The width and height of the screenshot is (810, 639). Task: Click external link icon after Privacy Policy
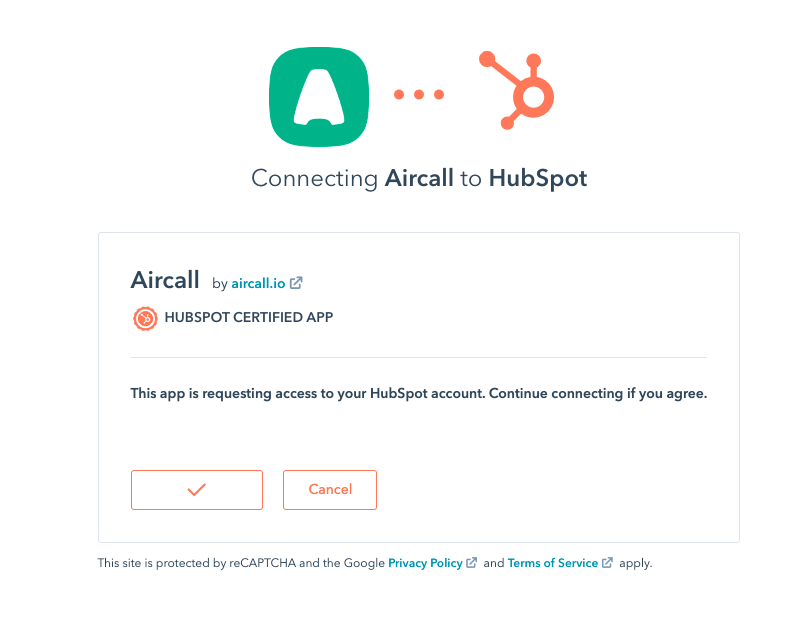472,563
